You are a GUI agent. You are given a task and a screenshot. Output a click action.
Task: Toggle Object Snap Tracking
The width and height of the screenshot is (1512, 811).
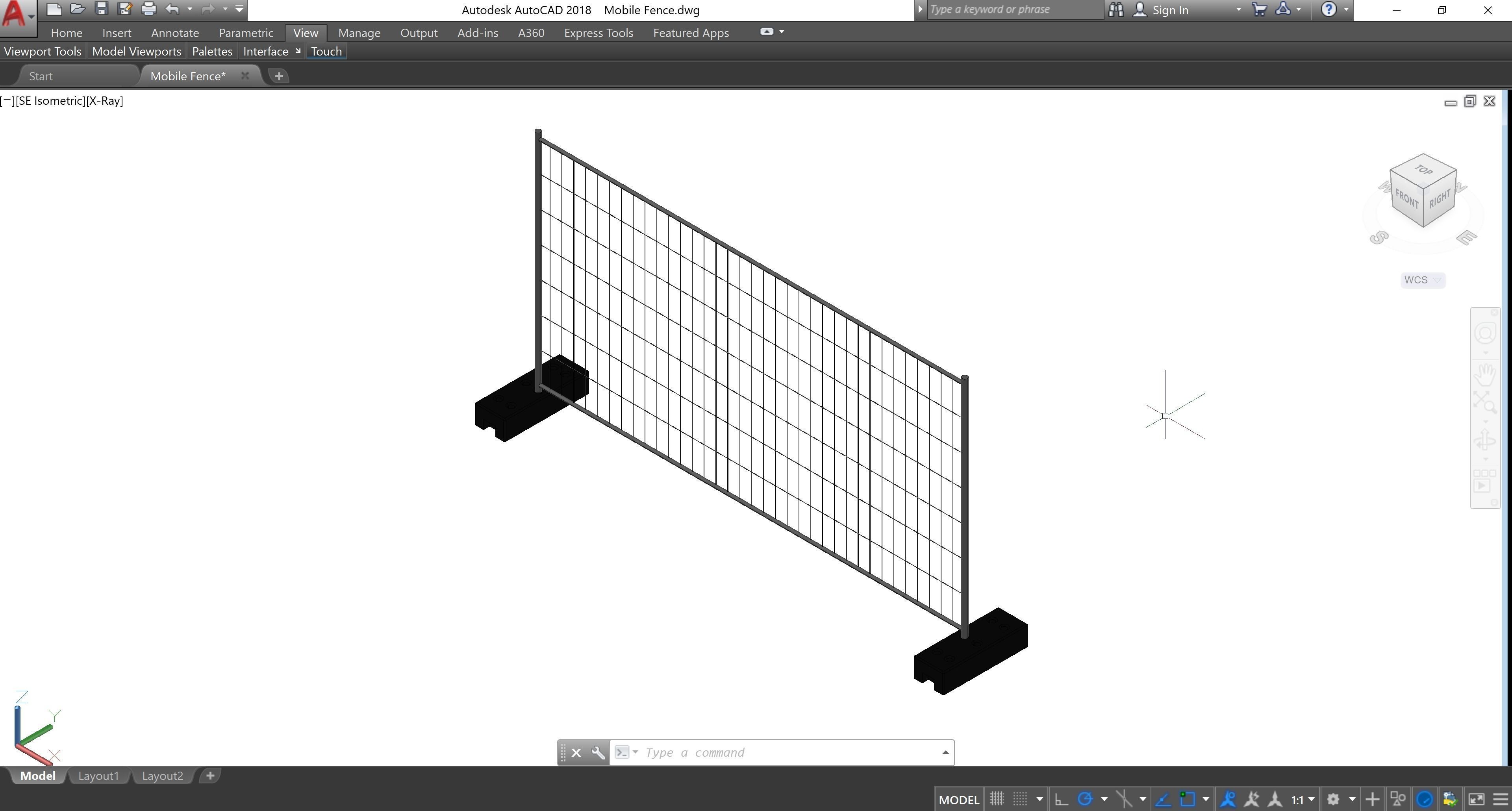click(1163, 799)
